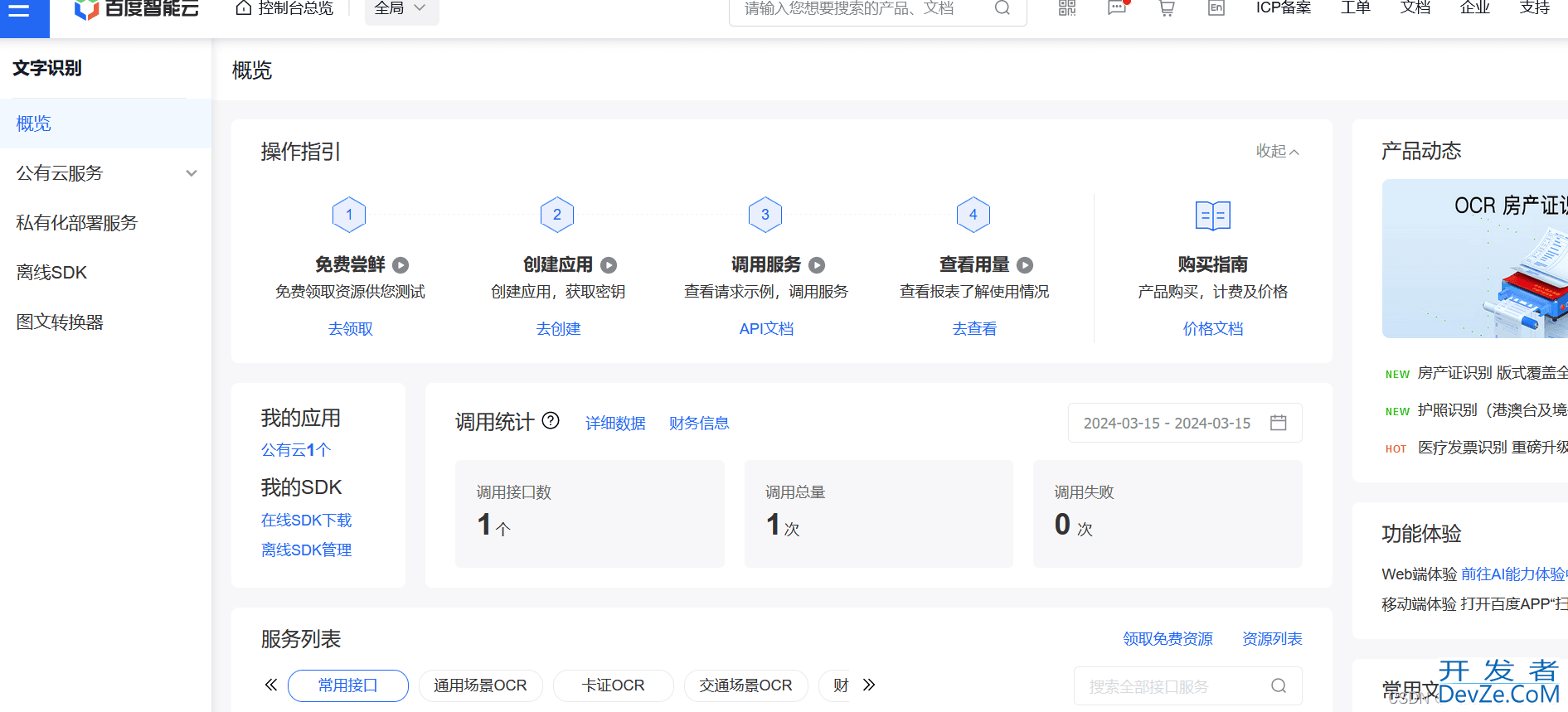Click the Baidu AI Cloud logo
The image size is (1568, 712).
(x=137, y=9)
